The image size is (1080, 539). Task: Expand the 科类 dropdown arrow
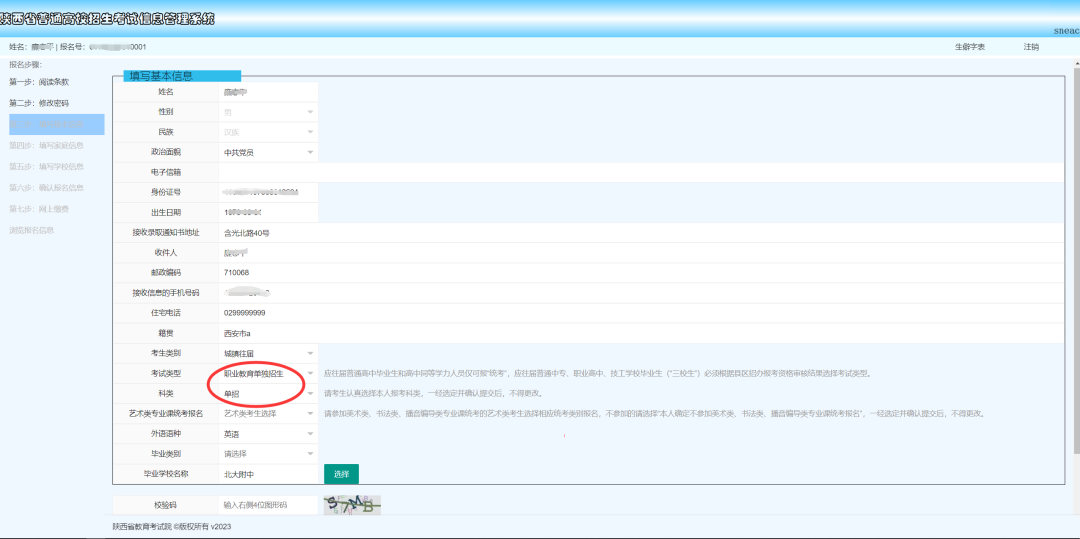(310, 394)
